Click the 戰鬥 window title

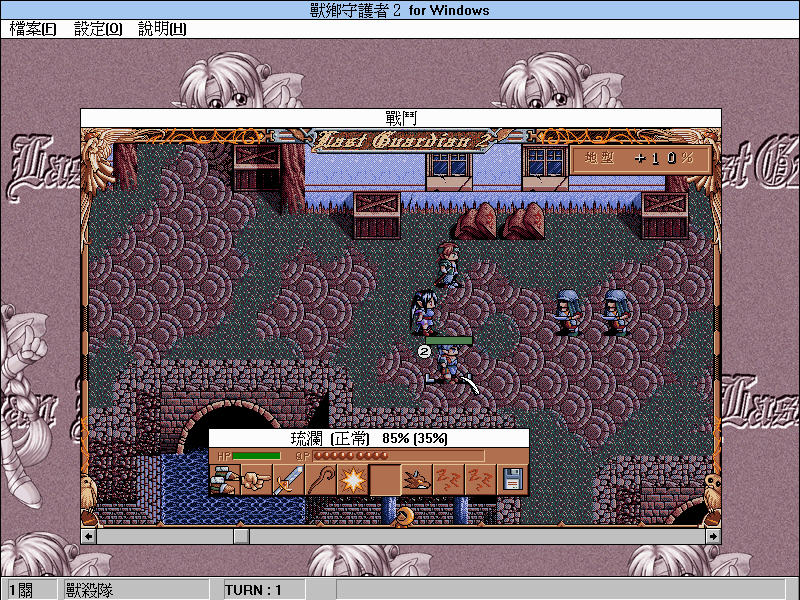[401, 118]
